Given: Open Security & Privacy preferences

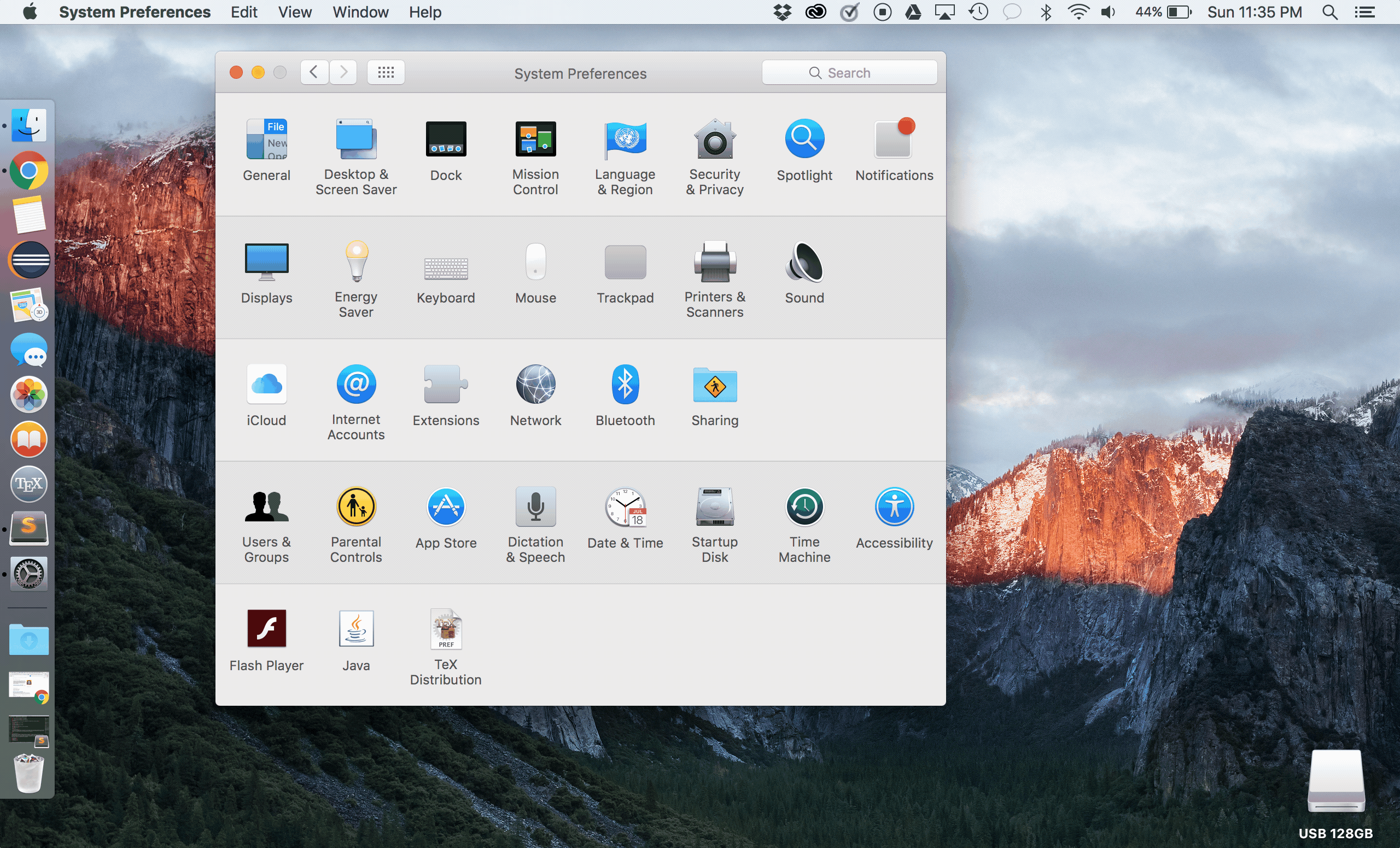Looking at the screenshot, I should [715, 158].
